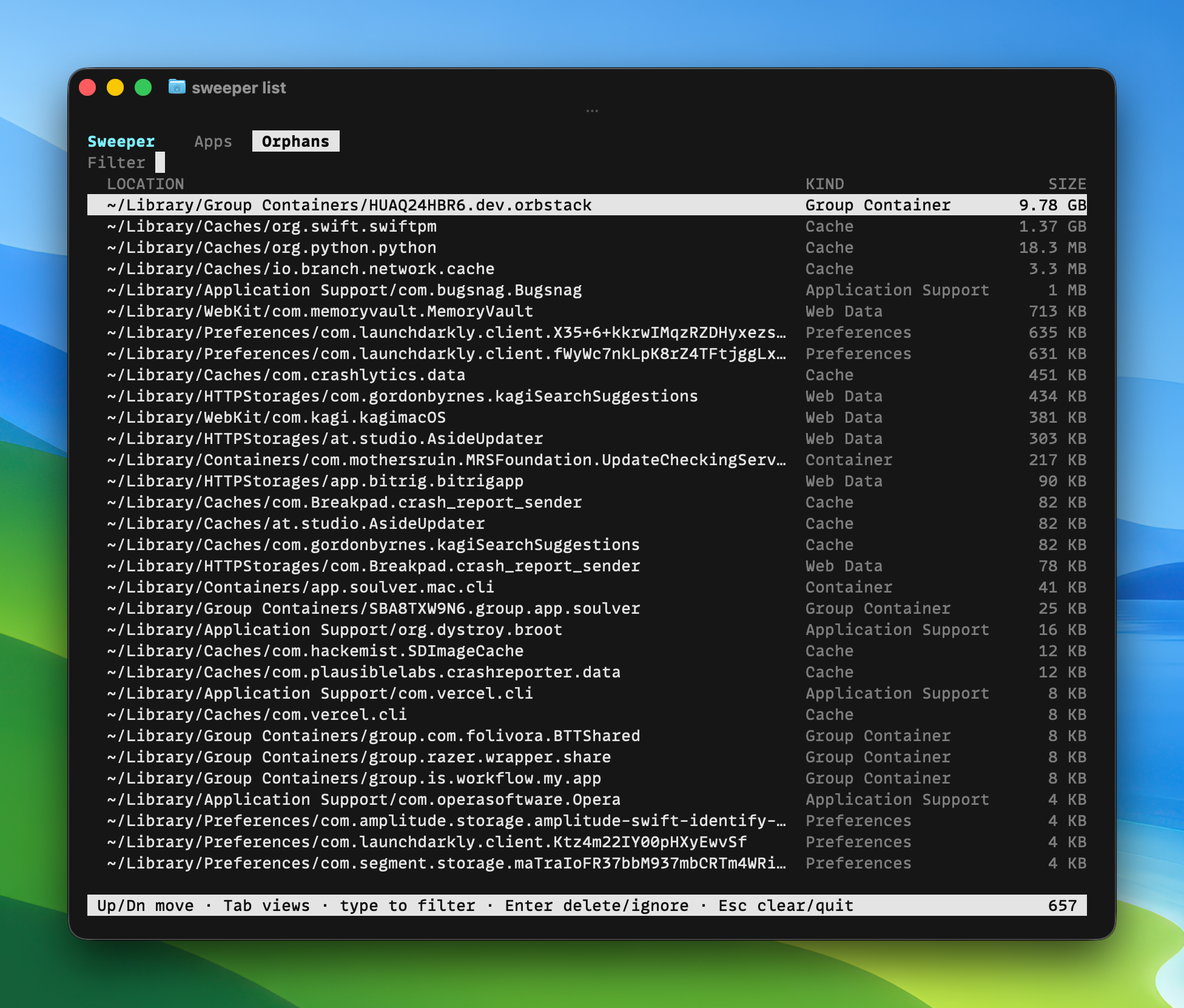1184x1008 pixels.
Task: Select the Caches com.vercel.cli row
Action: tap(587, 714)
